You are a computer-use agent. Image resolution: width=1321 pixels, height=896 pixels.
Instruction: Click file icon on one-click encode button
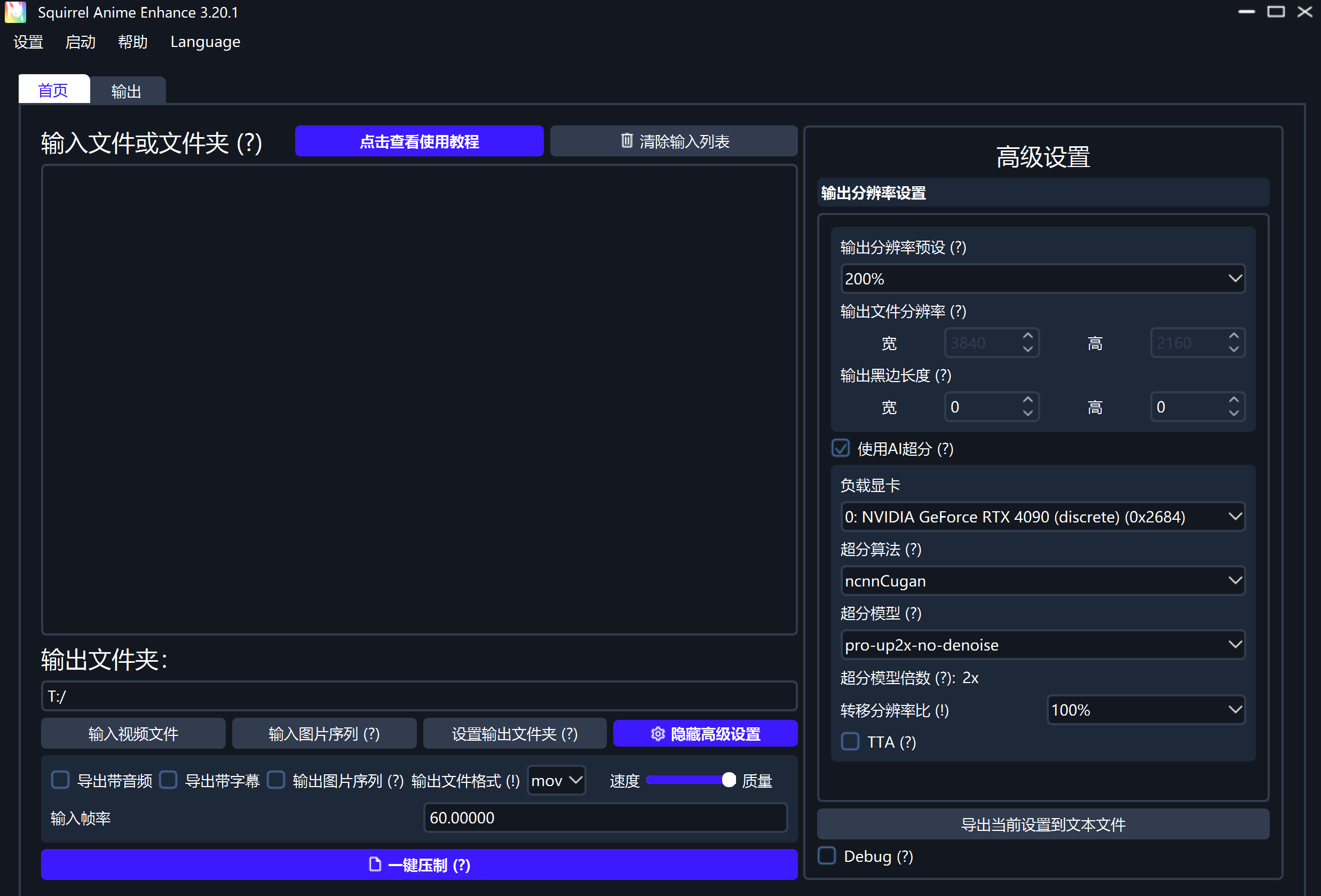(375, 864)
